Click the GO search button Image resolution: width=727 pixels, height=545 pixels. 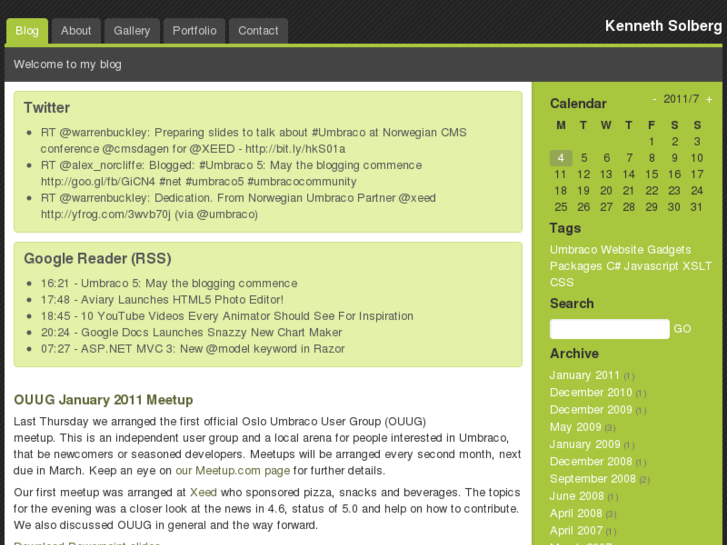pyautogui.click(x=682, y=329)
